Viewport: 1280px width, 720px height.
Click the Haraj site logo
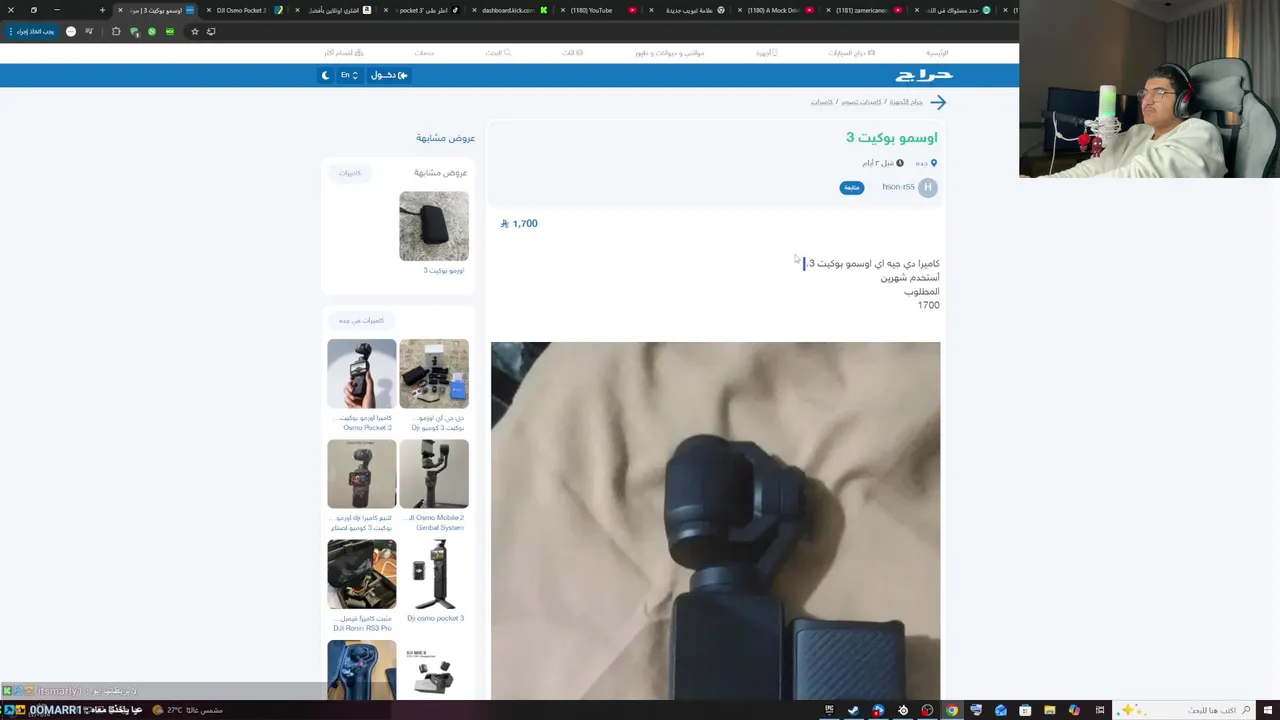tap(924, 75)
